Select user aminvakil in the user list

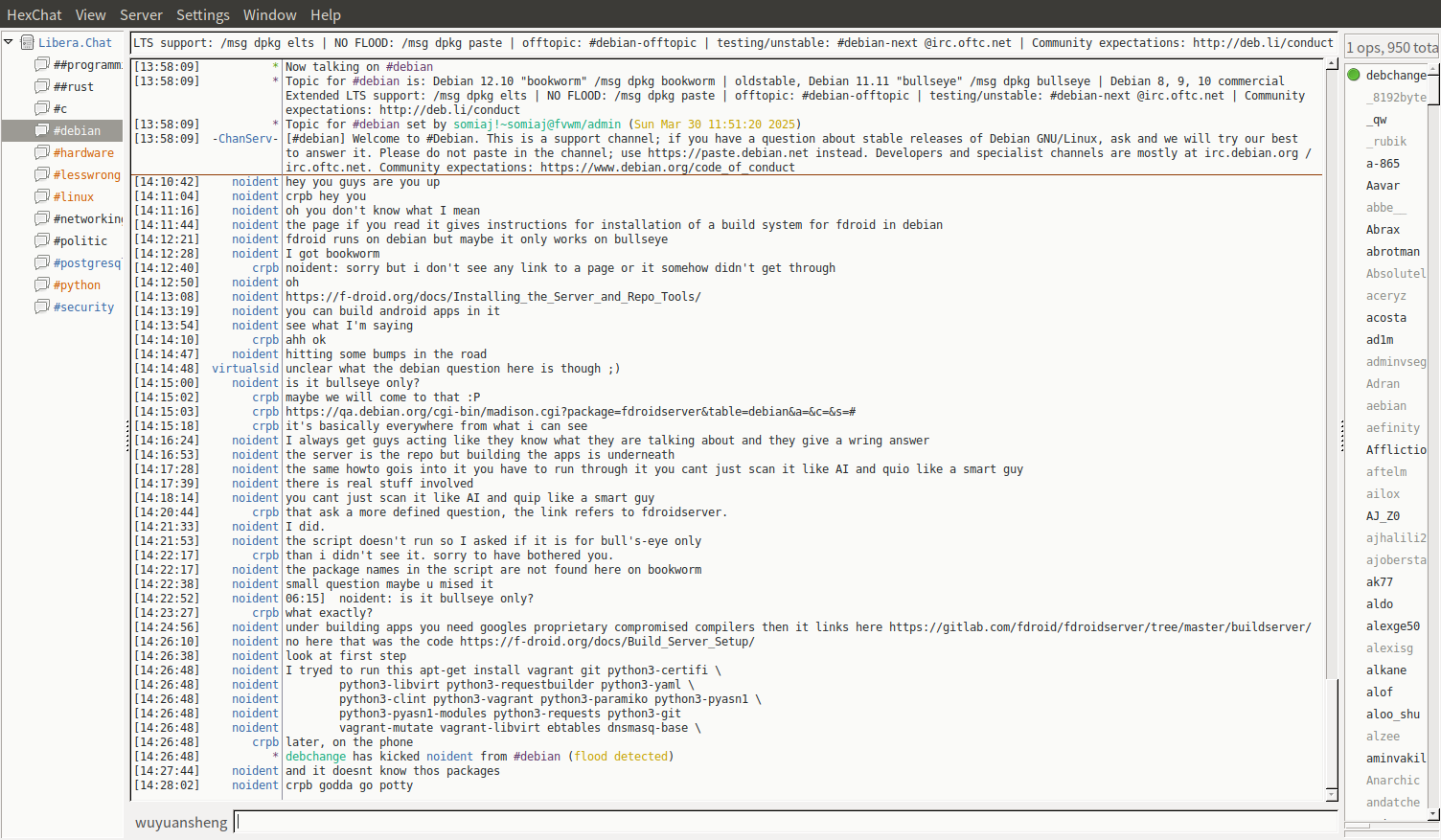(1396, 759)
